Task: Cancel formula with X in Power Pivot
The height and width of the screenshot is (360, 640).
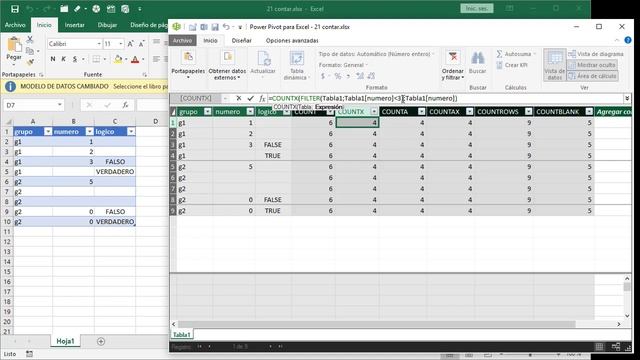Action: pyautogui.click(x=239, y=98)
